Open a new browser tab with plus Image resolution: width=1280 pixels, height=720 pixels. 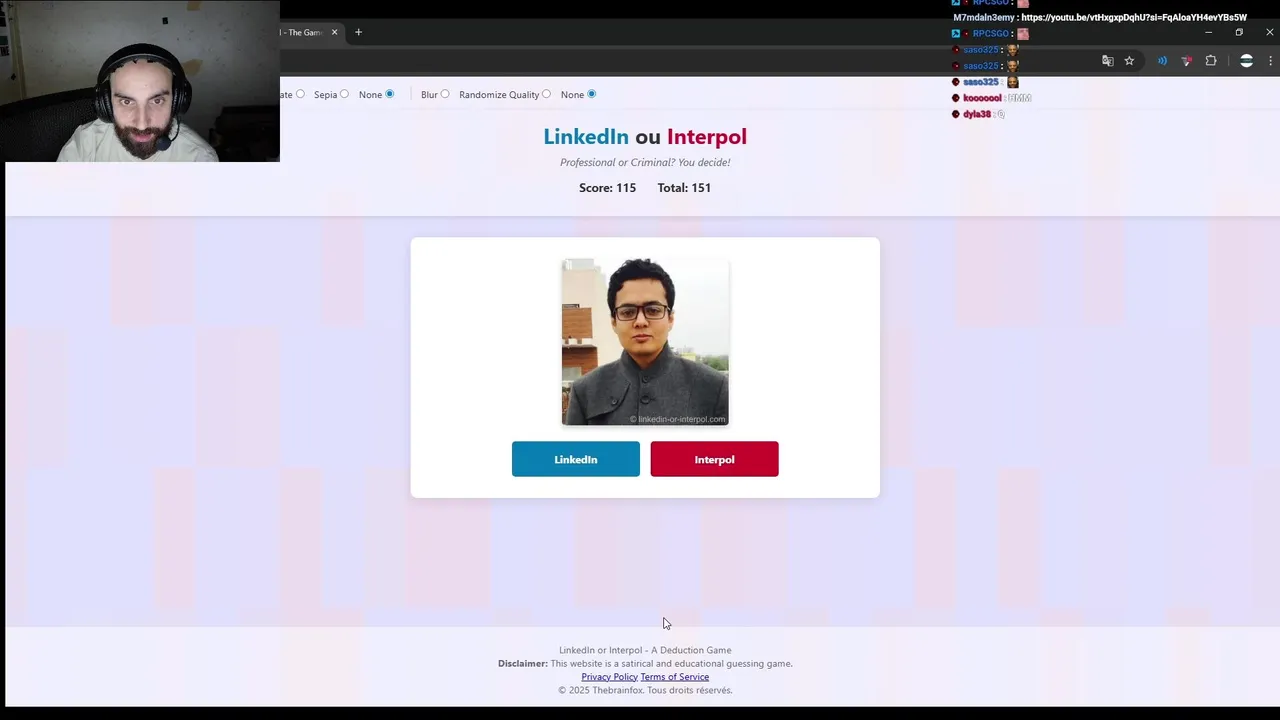(x=358, y=32)
